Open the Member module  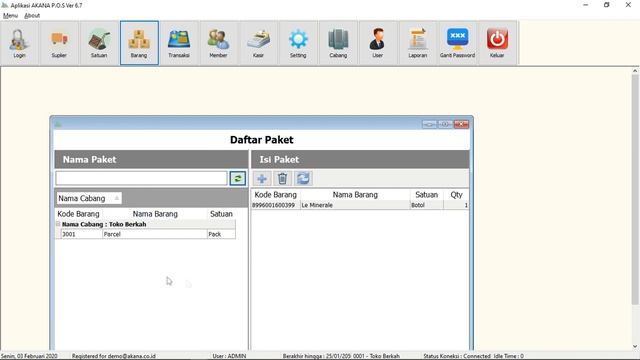pyautogui.click(x=218, y=43)
